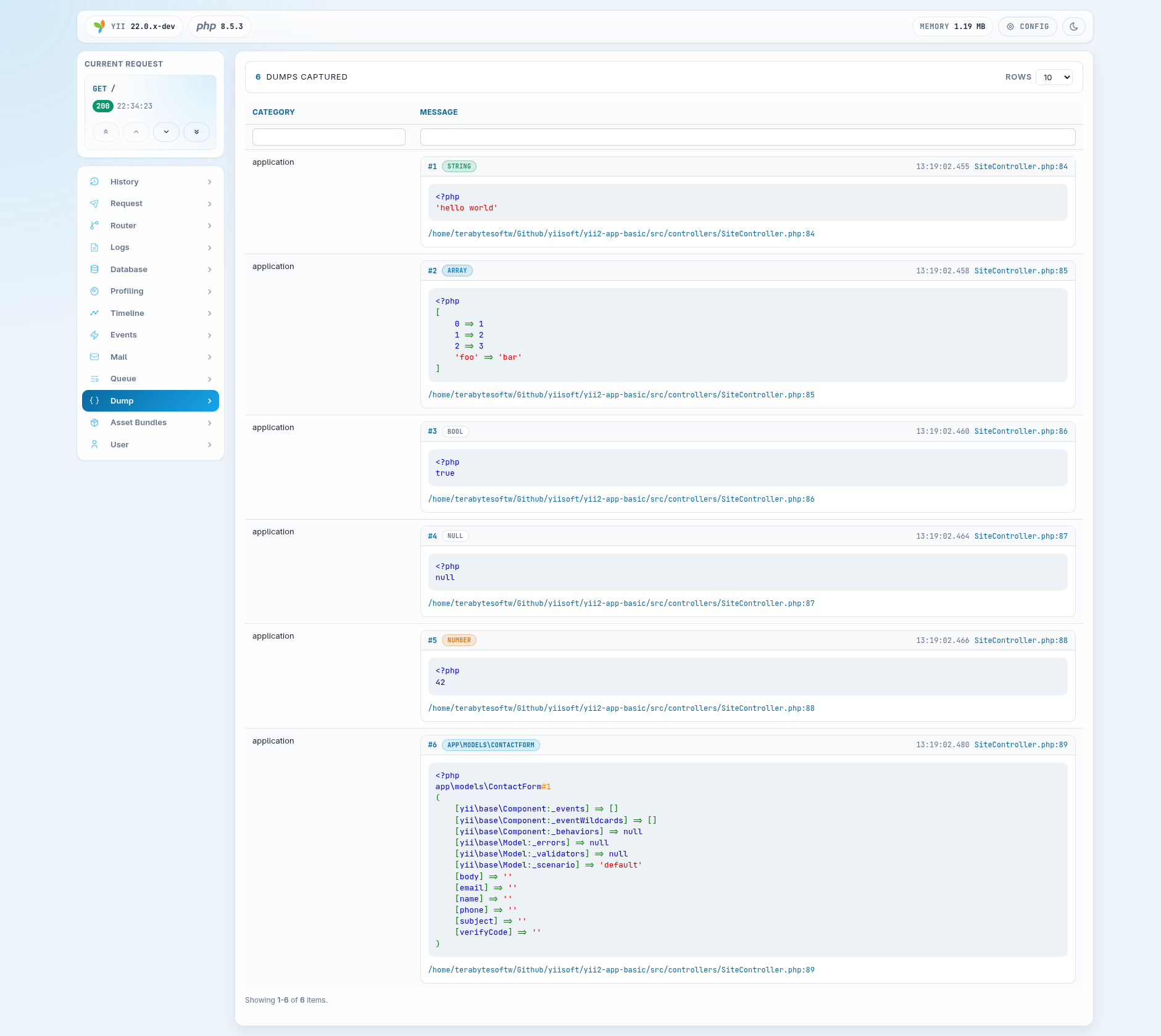Click the Dump chevron arrow
The width and height of the screenshot is (1161, 1036).
point(210,401)
